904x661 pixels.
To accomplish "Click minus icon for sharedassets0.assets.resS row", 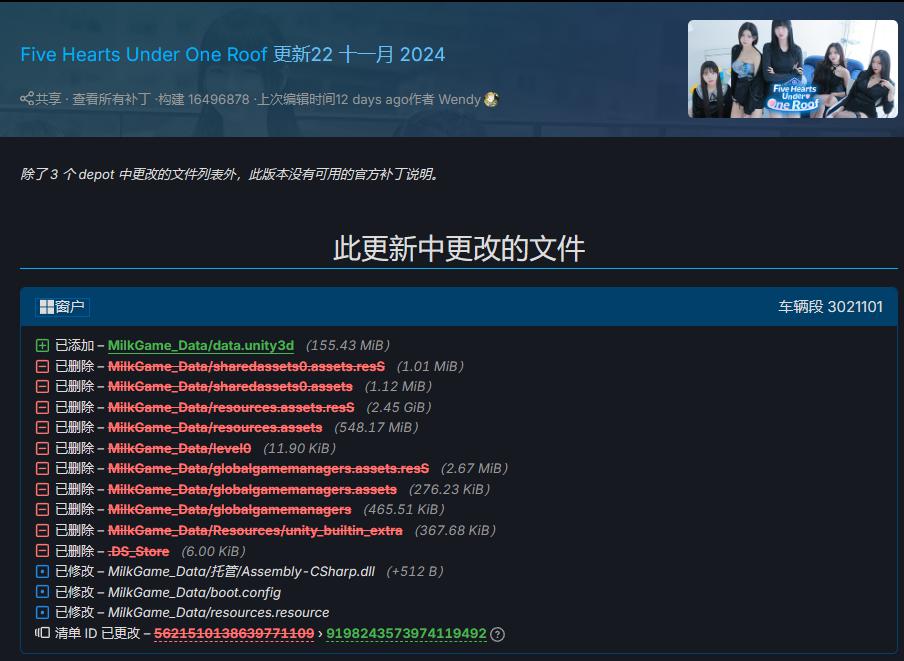I will coord(42,367).
